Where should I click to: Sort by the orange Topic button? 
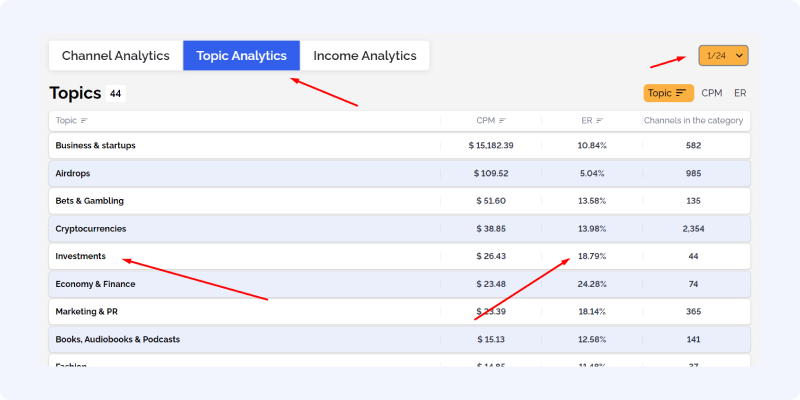pos(668,93)
